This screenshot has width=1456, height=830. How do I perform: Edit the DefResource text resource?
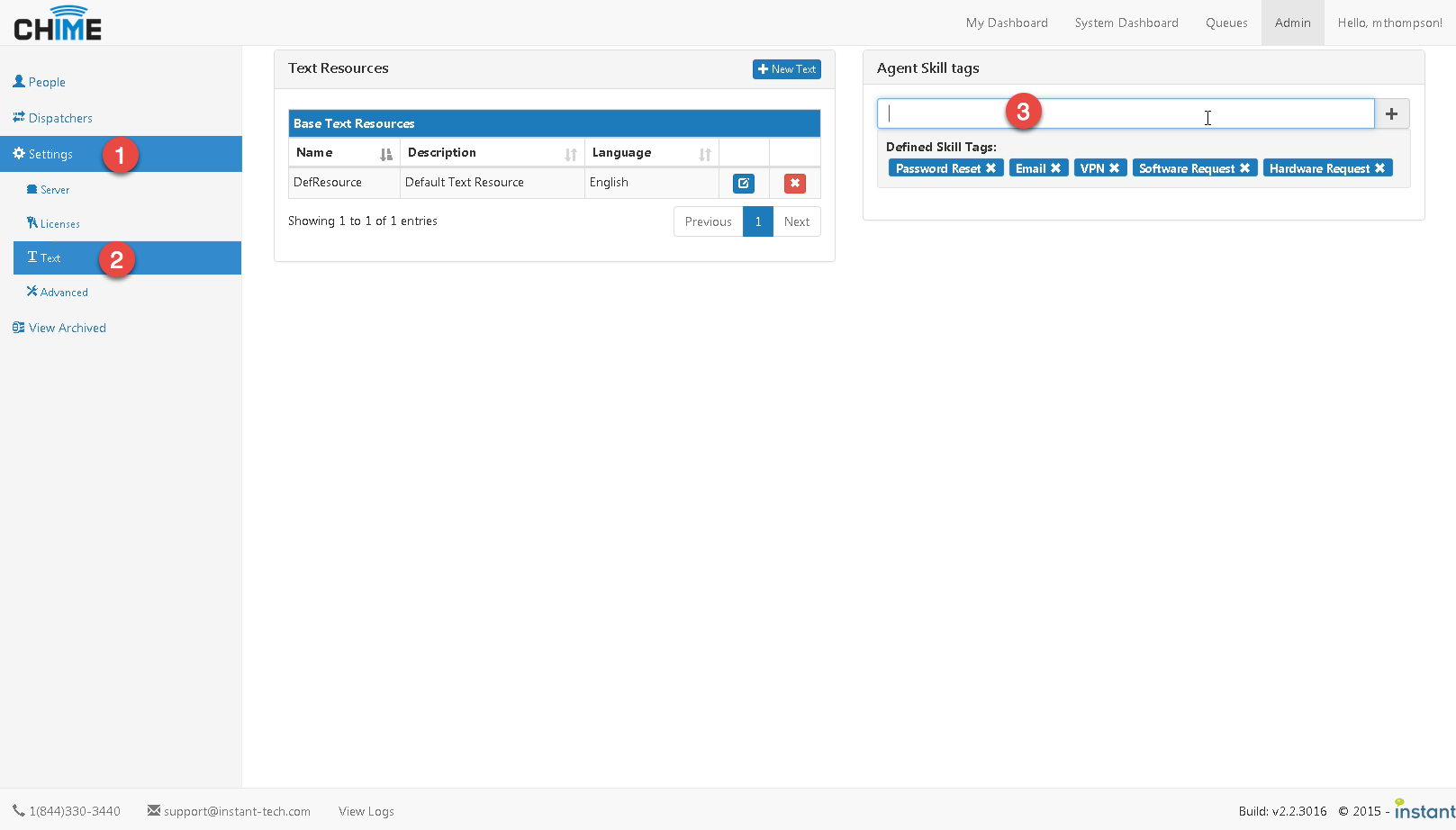744,184
